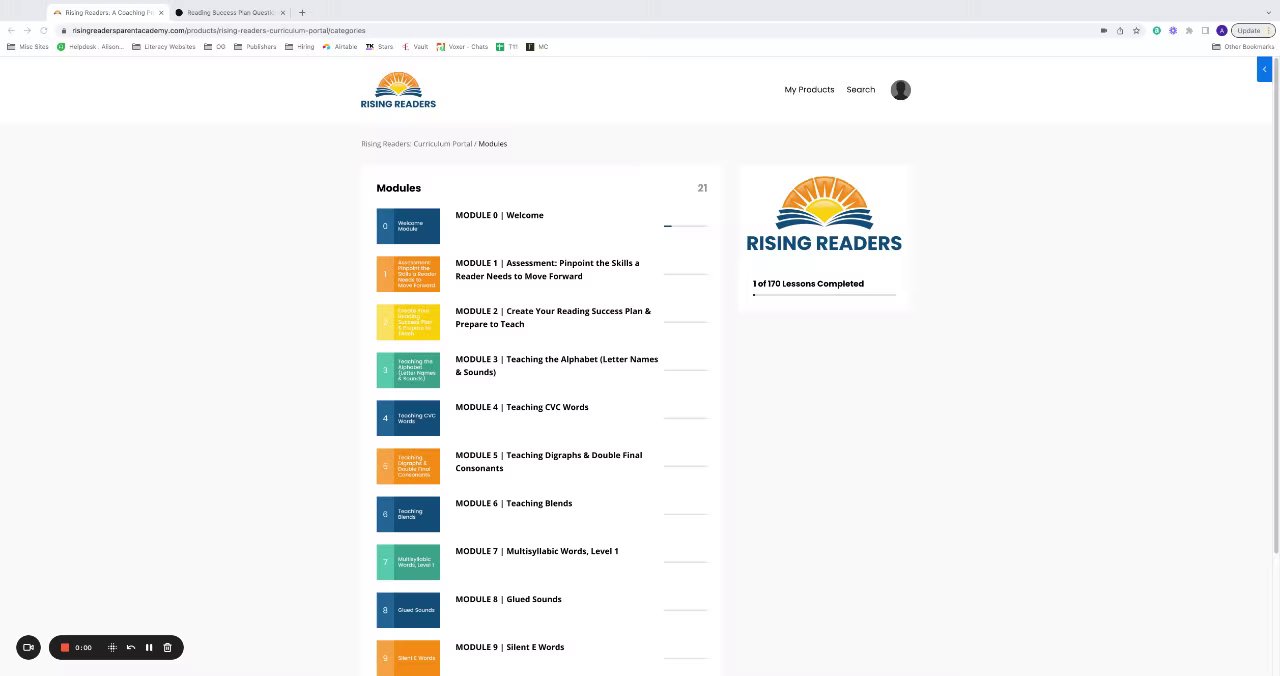Click the 1 of 170 Lessons Completed progress bar

click(824, 295)
